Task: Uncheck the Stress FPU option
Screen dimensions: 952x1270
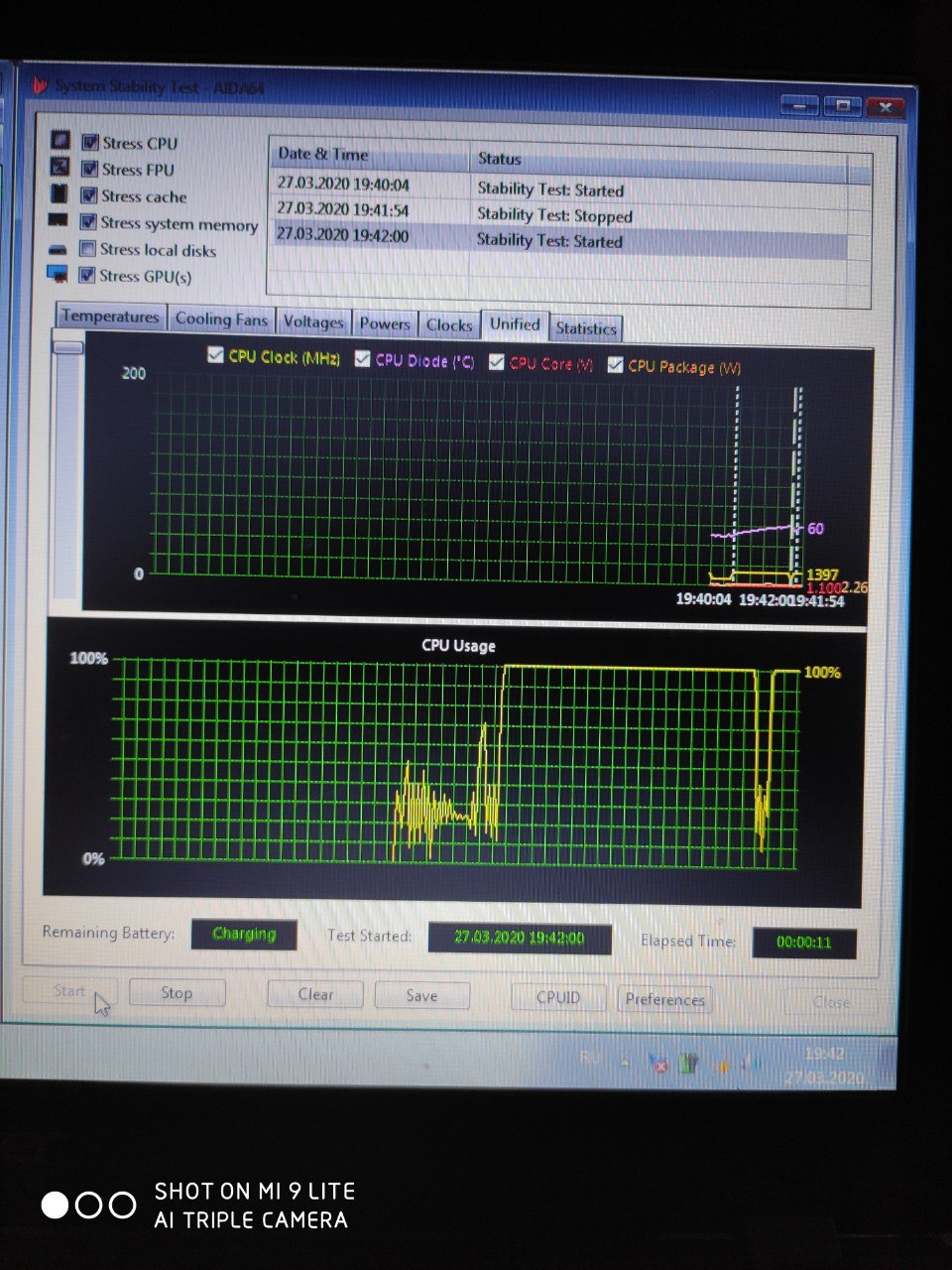Action: tap(89, 169)
